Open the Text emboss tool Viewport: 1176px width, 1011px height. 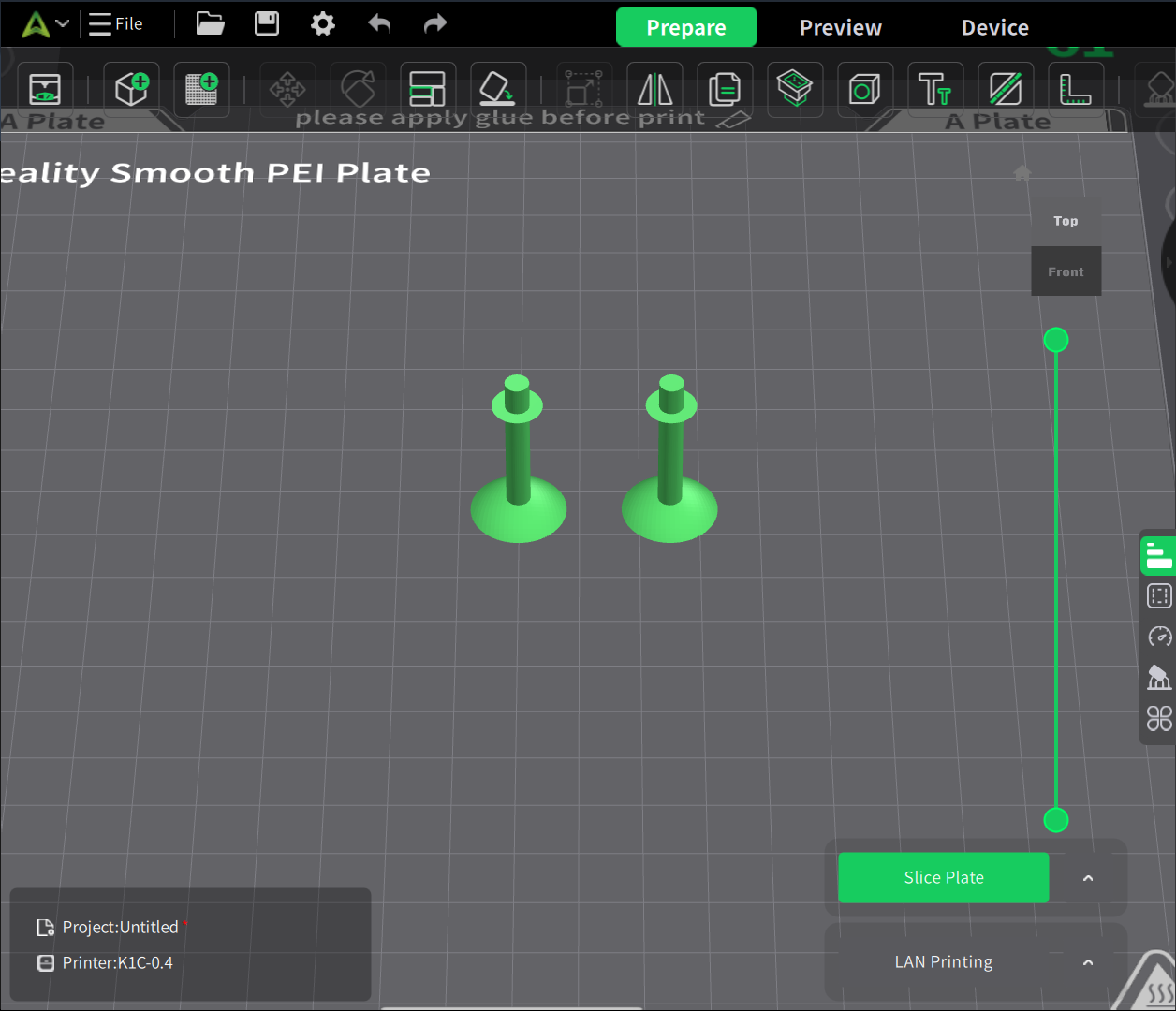(934, 90)
